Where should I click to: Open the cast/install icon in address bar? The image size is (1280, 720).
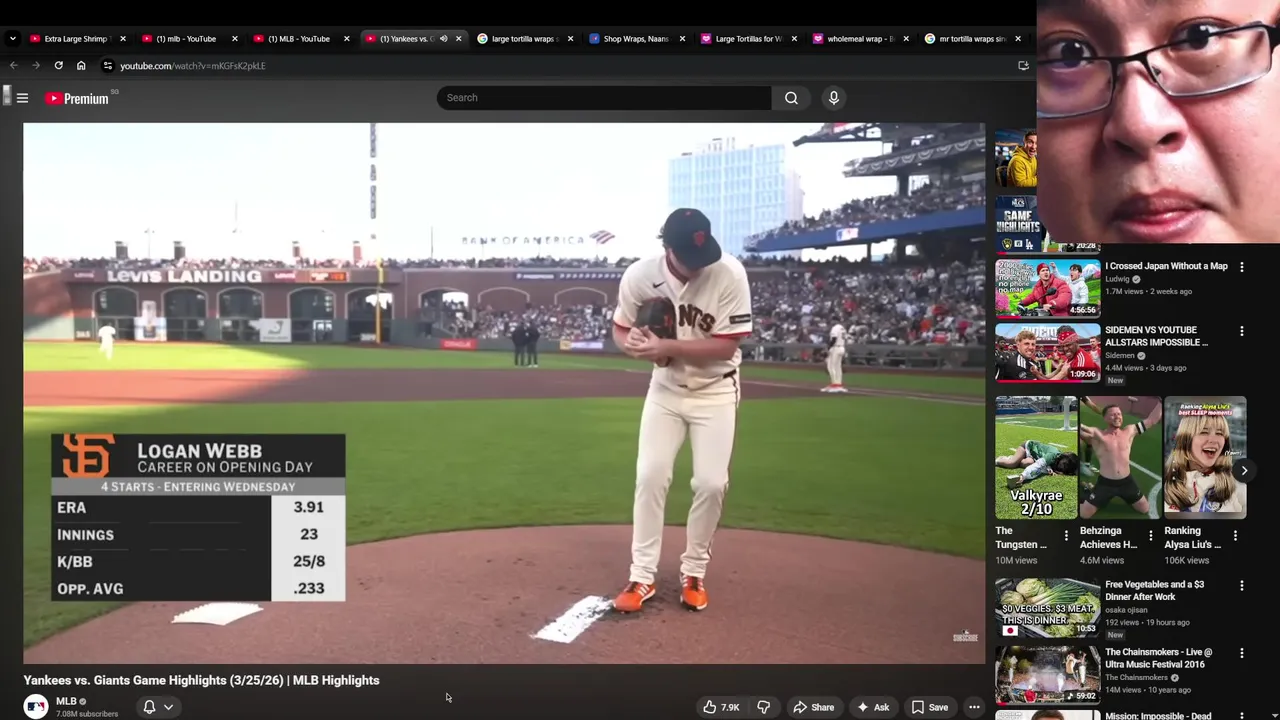1023,66
